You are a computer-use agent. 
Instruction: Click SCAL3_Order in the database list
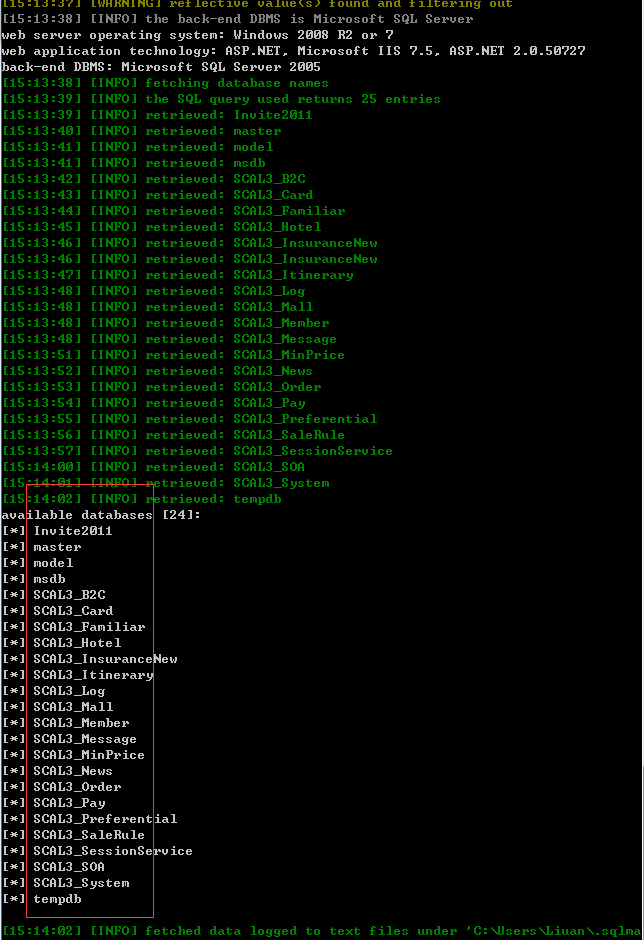62,787
